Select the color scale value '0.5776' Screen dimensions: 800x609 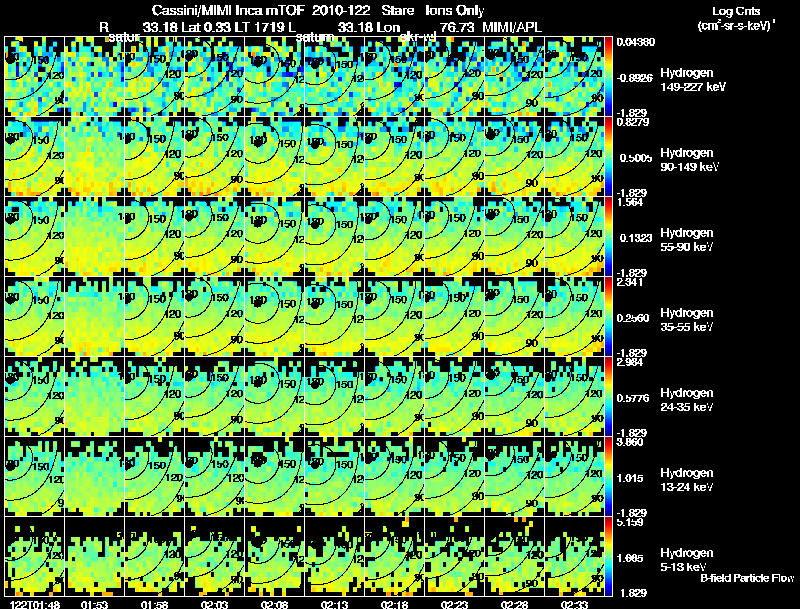point(635,398)
